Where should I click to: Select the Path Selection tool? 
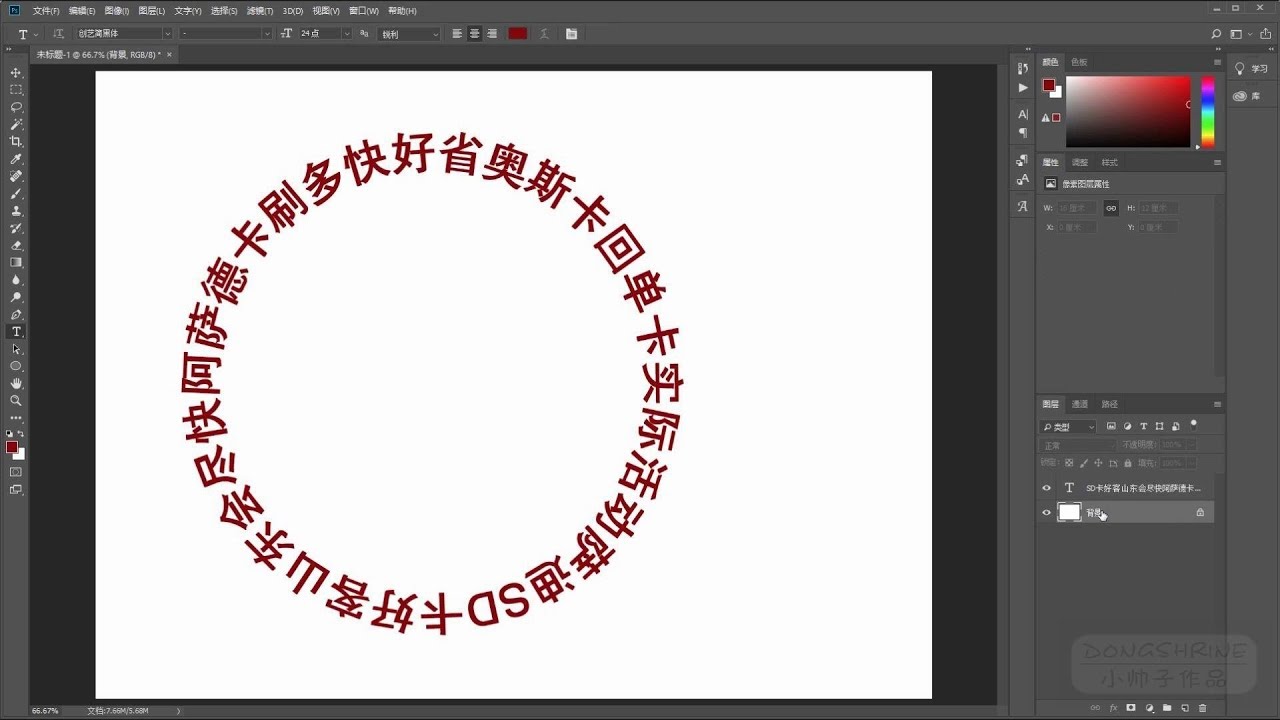pos(16,349)
